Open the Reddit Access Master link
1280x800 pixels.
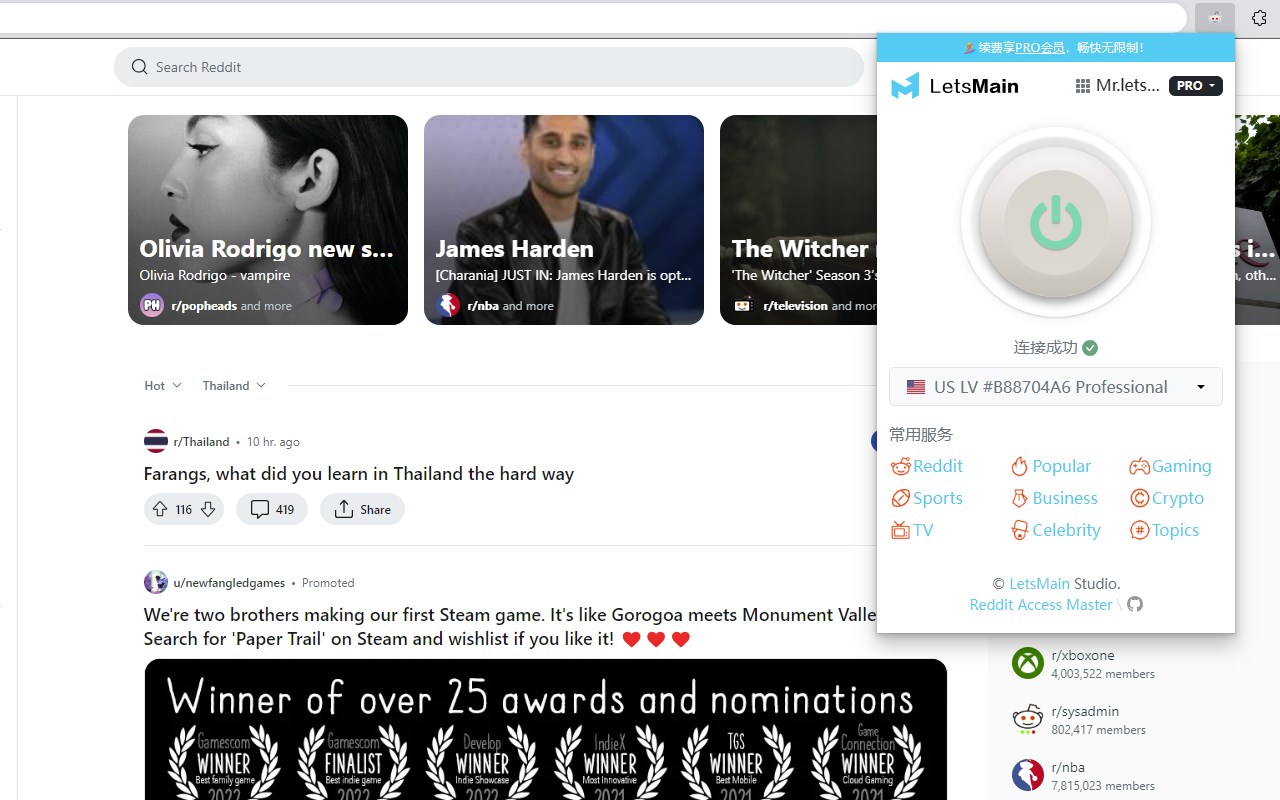point(1040,604)
